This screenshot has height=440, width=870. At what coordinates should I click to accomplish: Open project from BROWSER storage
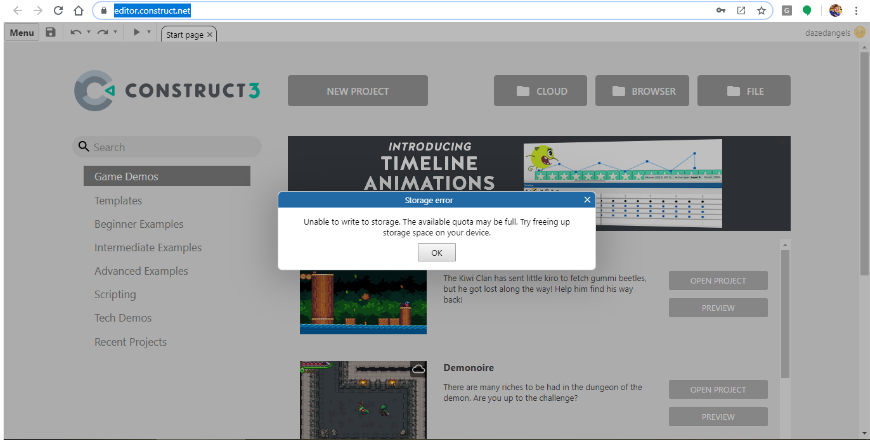point(642,91)
